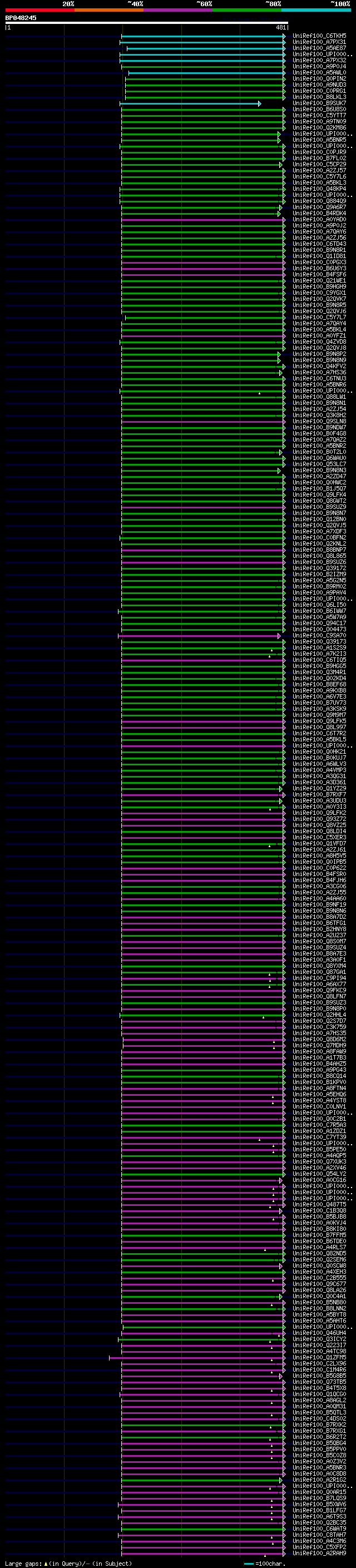This screenshot has width=356, height=1568.
Task: Select the UniRef100_Q02KD4 label
Action: click(x=319, y=678)
